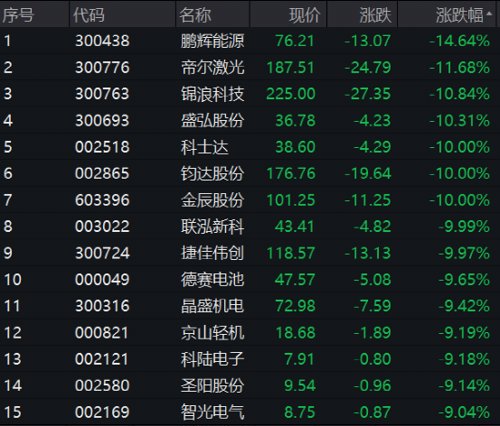Choose the 盛弘股份 stock name
Screen dimensions: 500x426
212,120
